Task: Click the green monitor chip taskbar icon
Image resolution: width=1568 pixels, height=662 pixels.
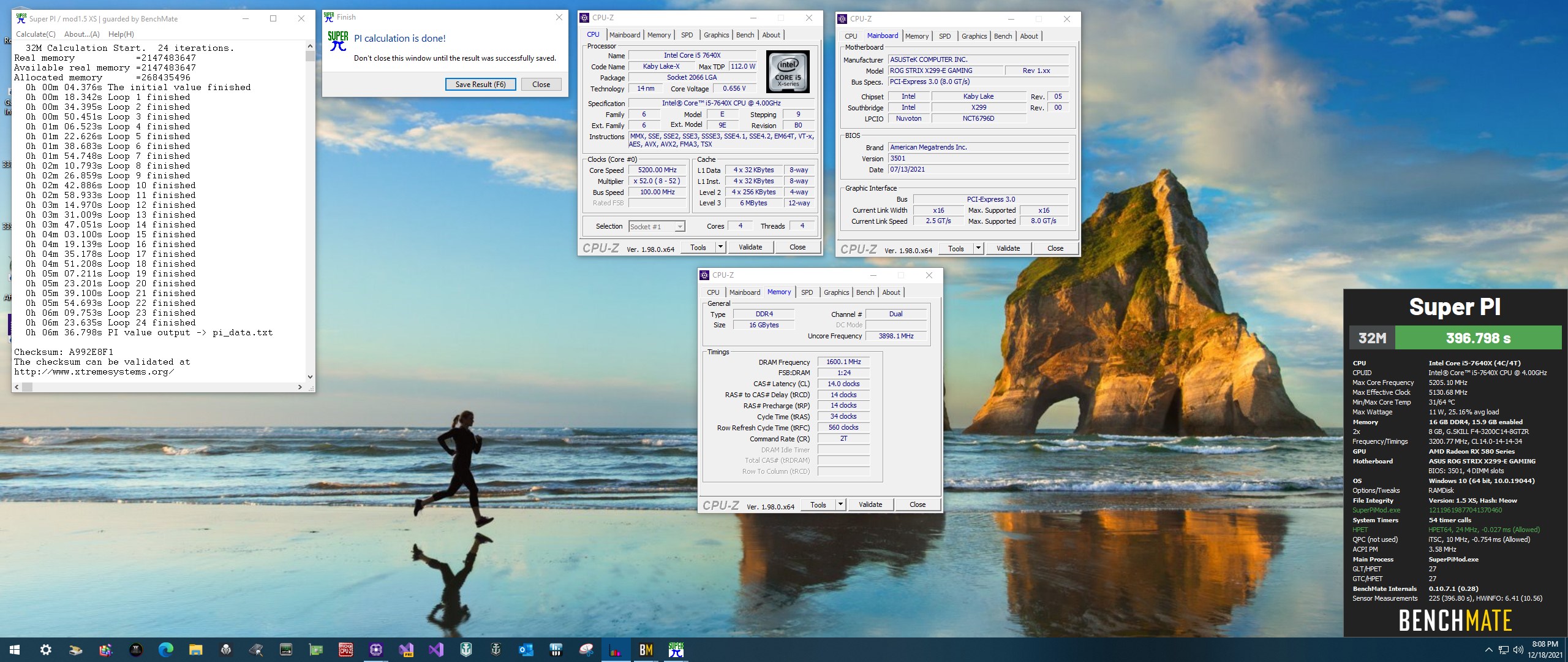Action: coord(286,650)
